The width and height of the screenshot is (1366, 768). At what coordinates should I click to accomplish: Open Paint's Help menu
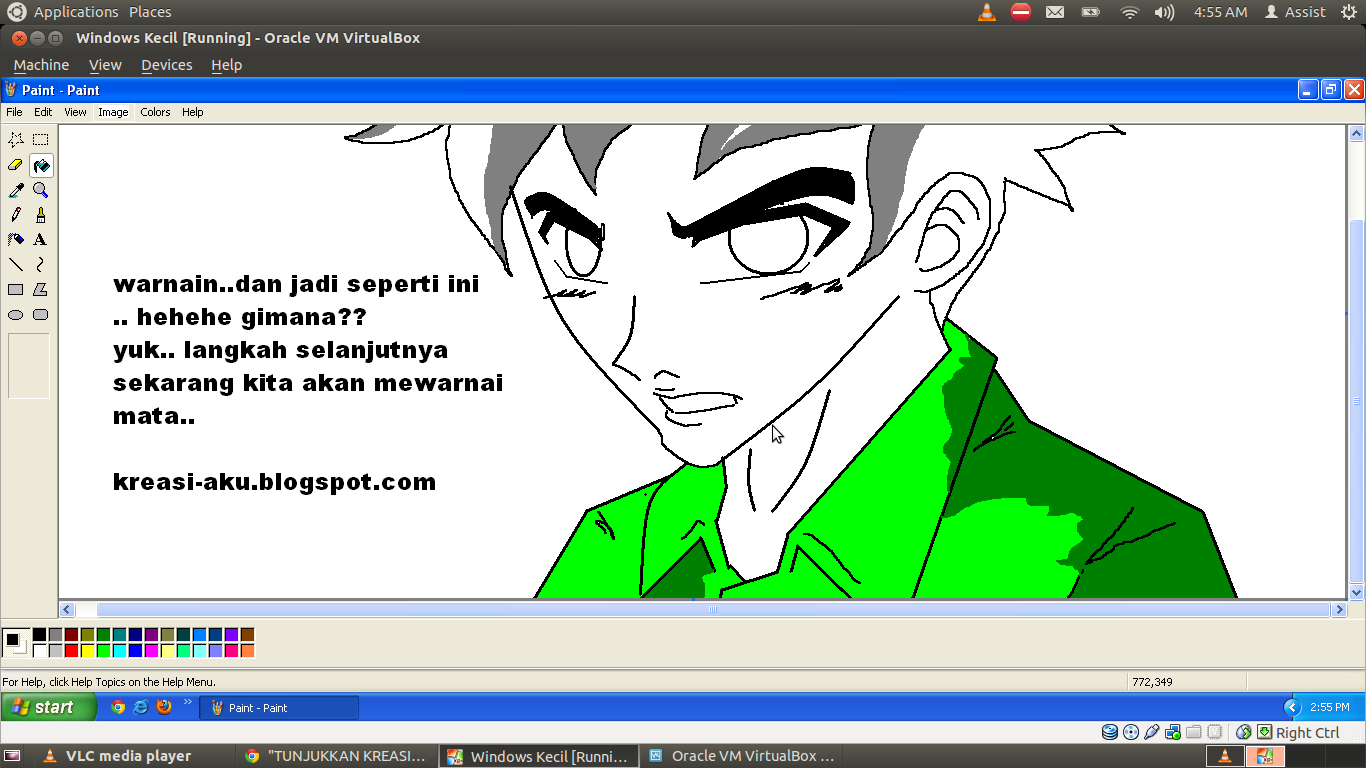click(x=193, y=112)
